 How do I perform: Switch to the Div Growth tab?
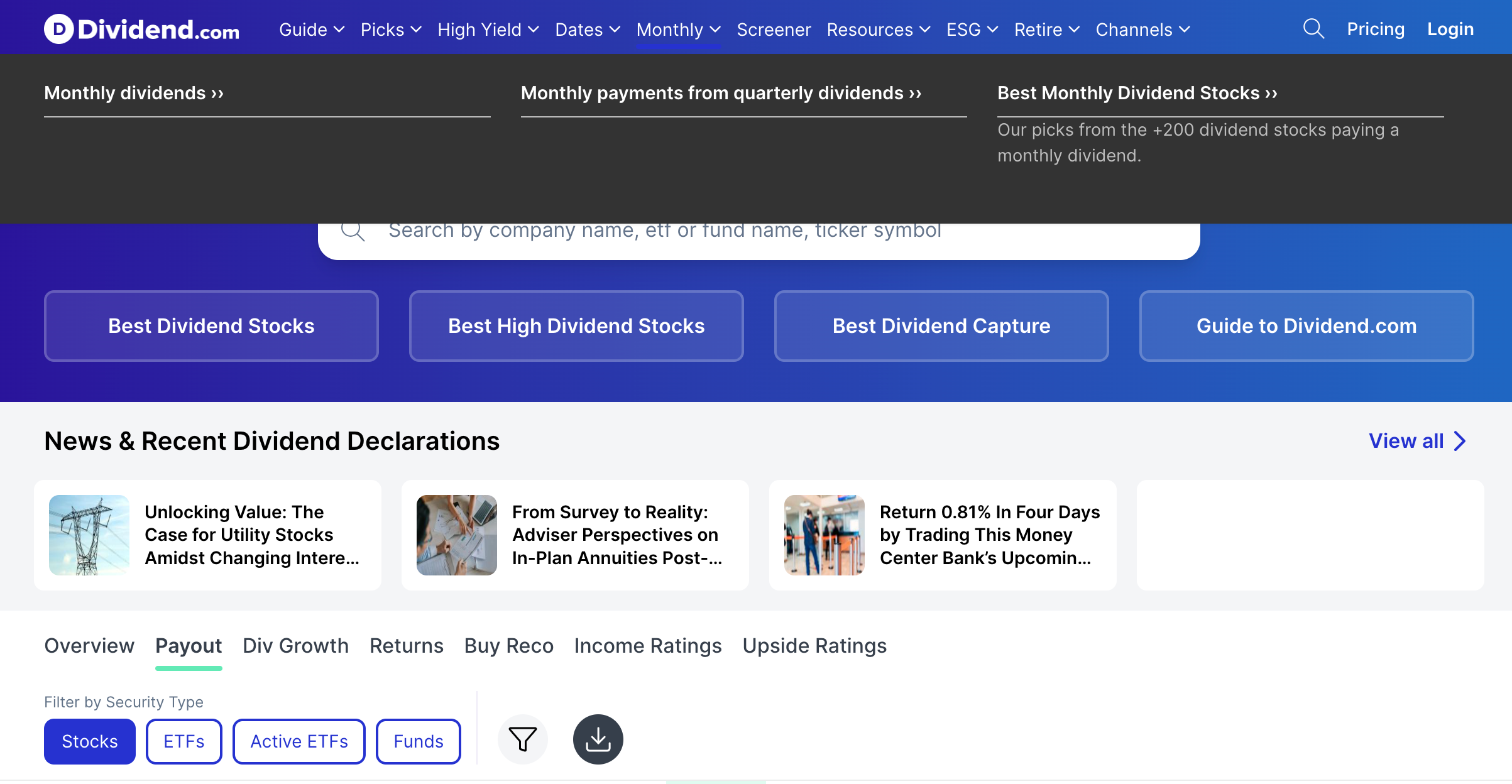pos(295,646)
